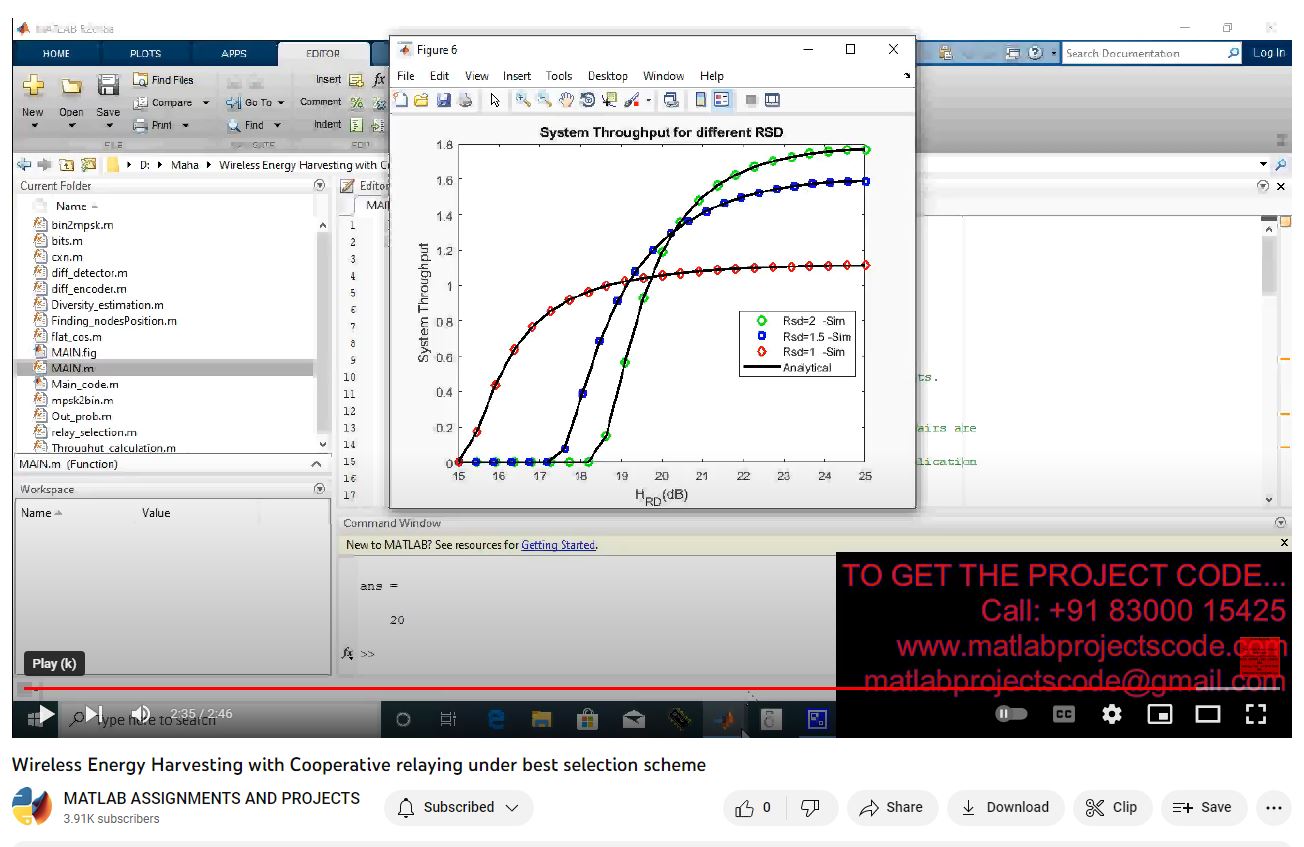Enable miniplayer mode on the video
The width and height of the screenshot is (1304, 847).
pos(1160,714)
